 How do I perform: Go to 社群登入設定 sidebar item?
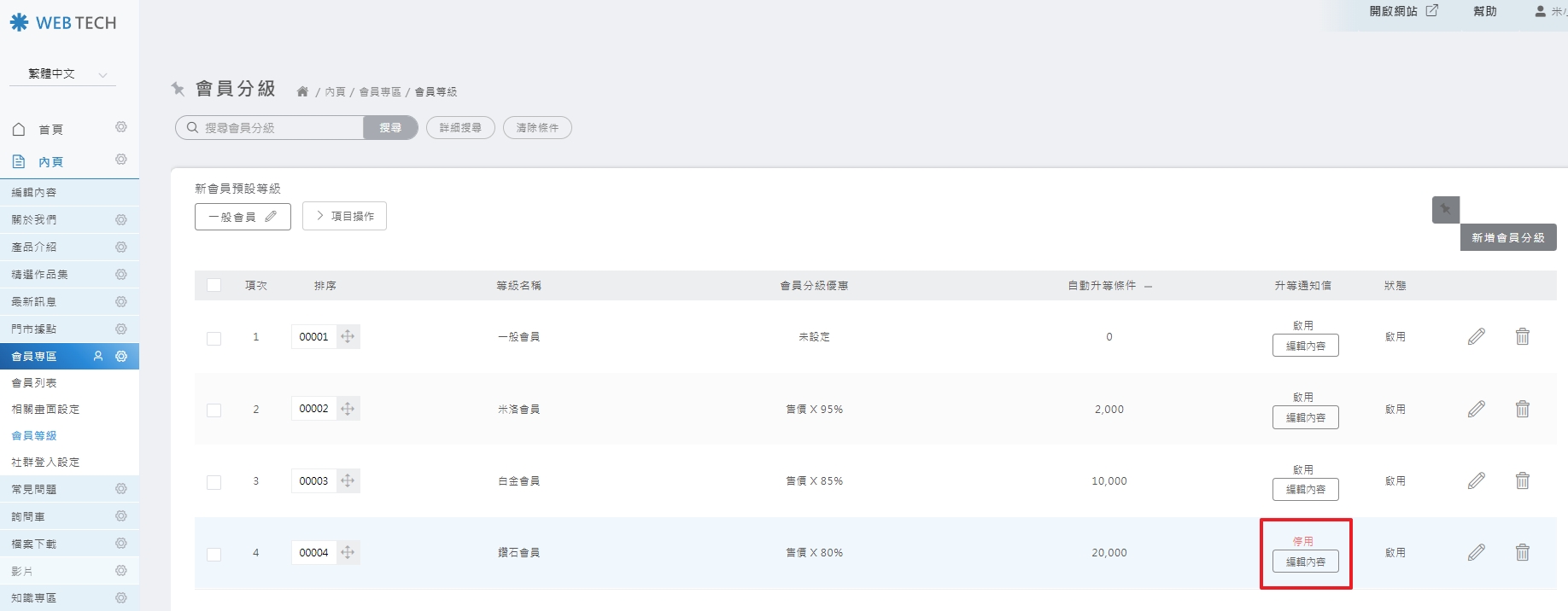(x=45, y=463)
